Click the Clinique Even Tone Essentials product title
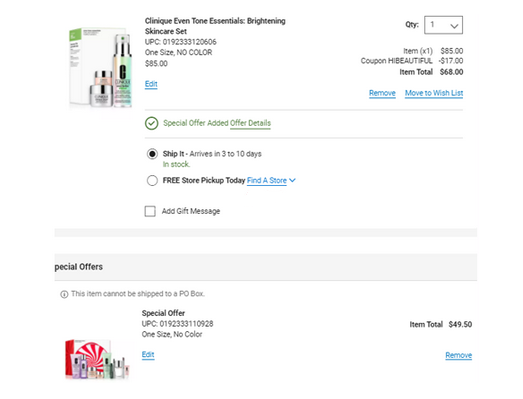Screen dimensions: 523x399 (x=215, y=26)
